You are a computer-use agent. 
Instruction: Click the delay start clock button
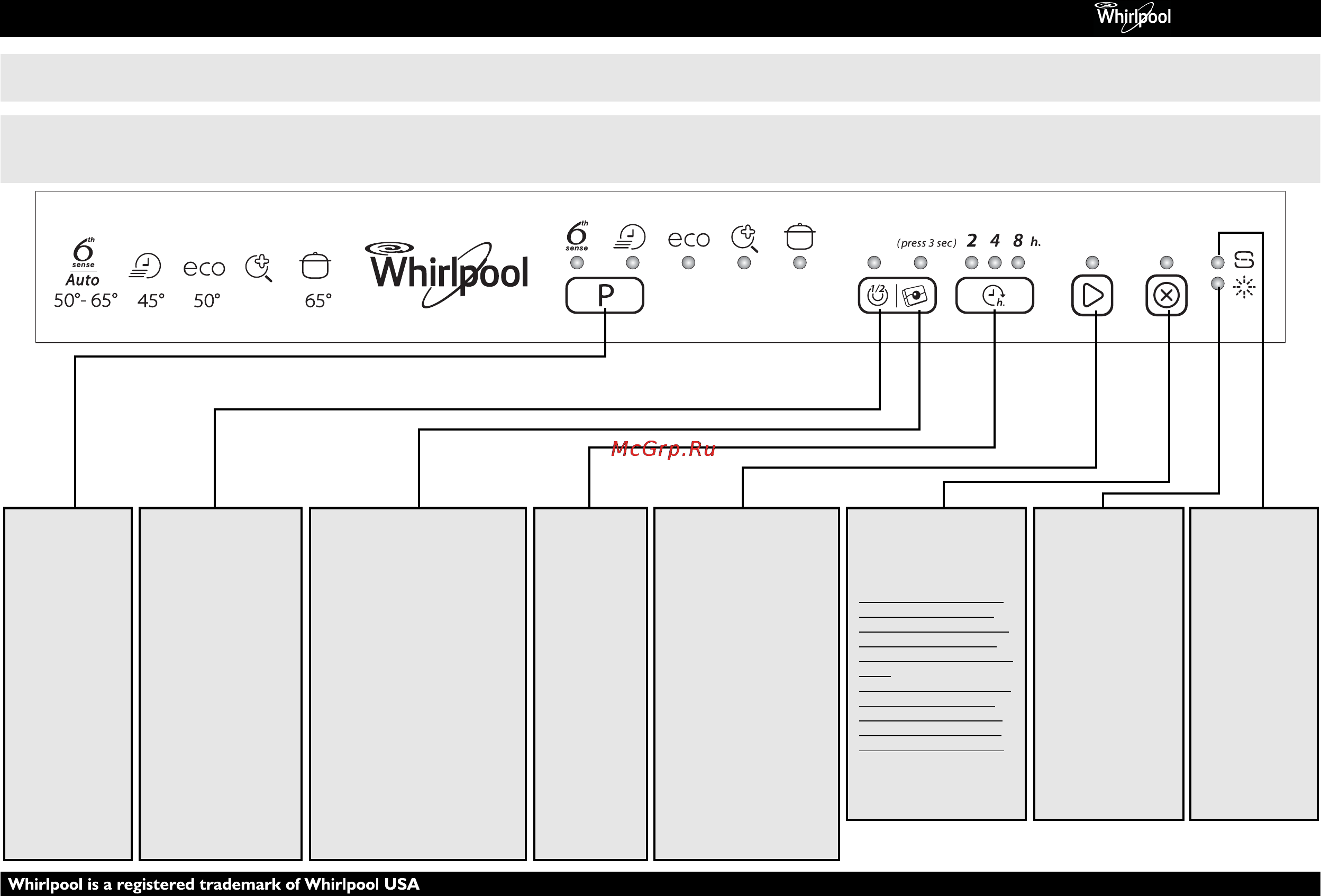pyautogui.click(x=995, y=296)
